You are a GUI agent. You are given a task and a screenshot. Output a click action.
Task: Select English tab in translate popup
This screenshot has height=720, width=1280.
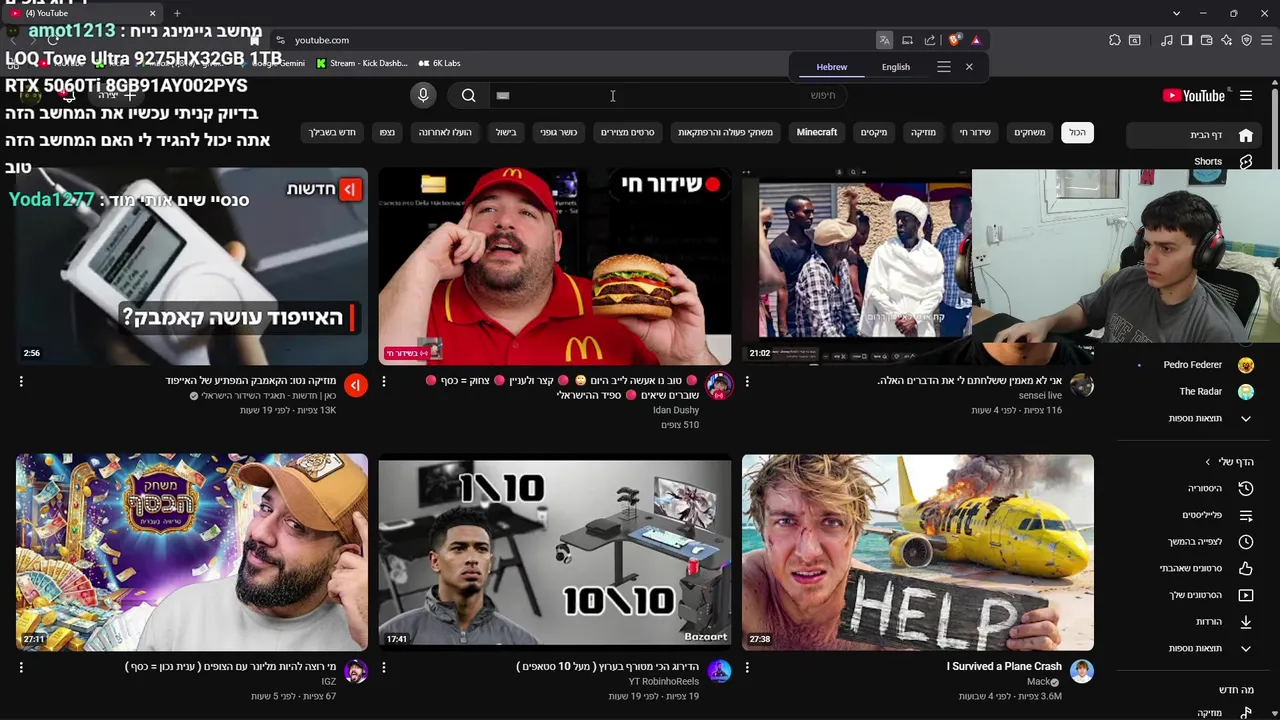[896, 67]
